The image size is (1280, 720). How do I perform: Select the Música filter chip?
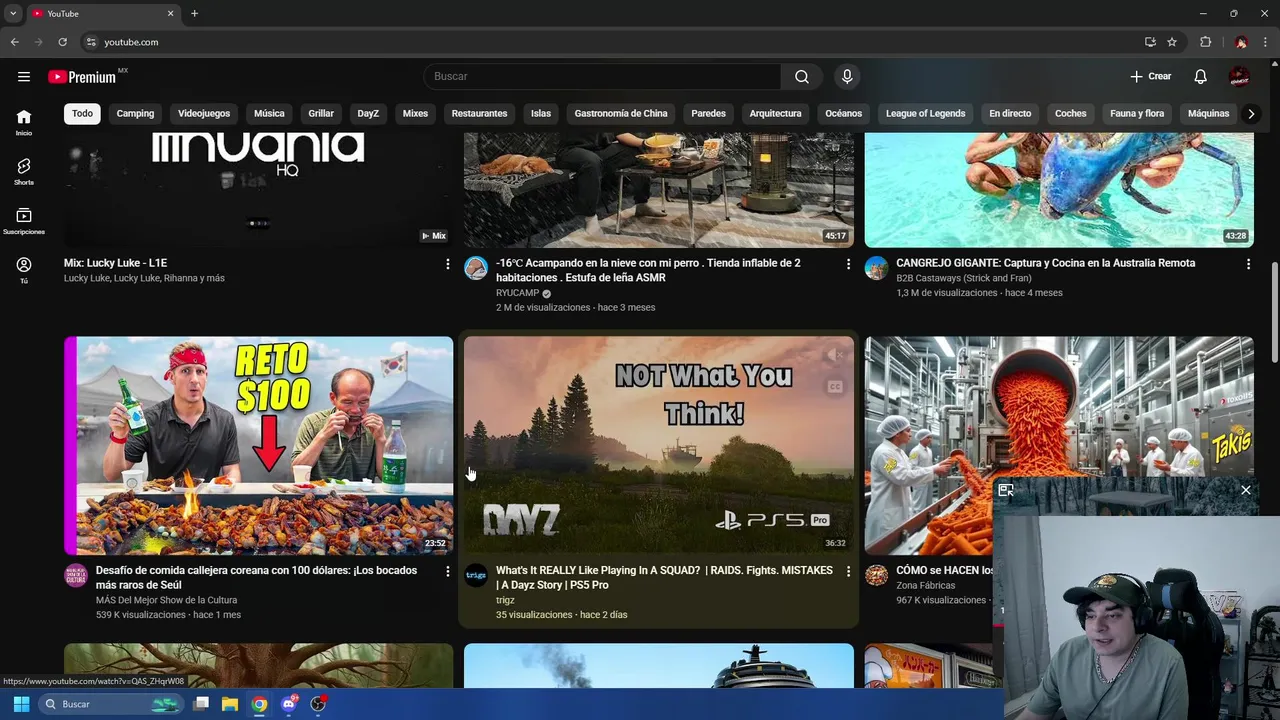click(x=269, y=113)
